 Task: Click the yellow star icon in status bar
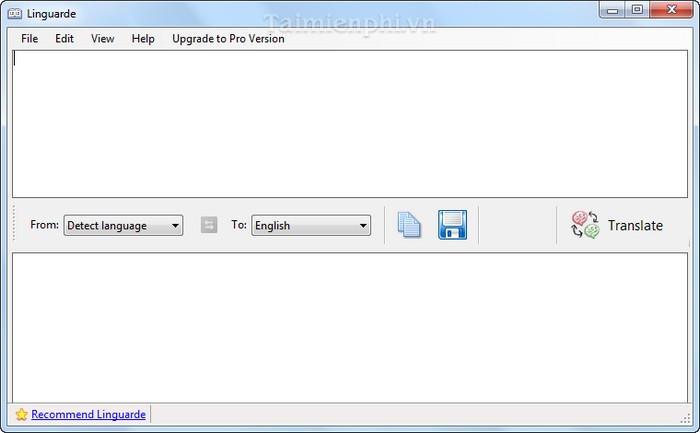(x=21, y=415)
